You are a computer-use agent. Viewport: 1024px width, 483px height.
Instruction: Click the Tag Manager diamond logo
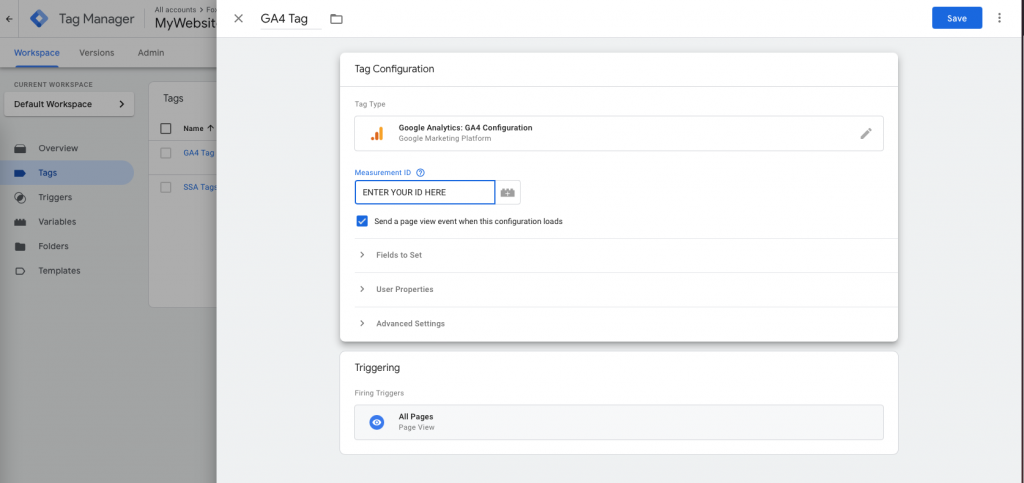(x=39, y=19)
